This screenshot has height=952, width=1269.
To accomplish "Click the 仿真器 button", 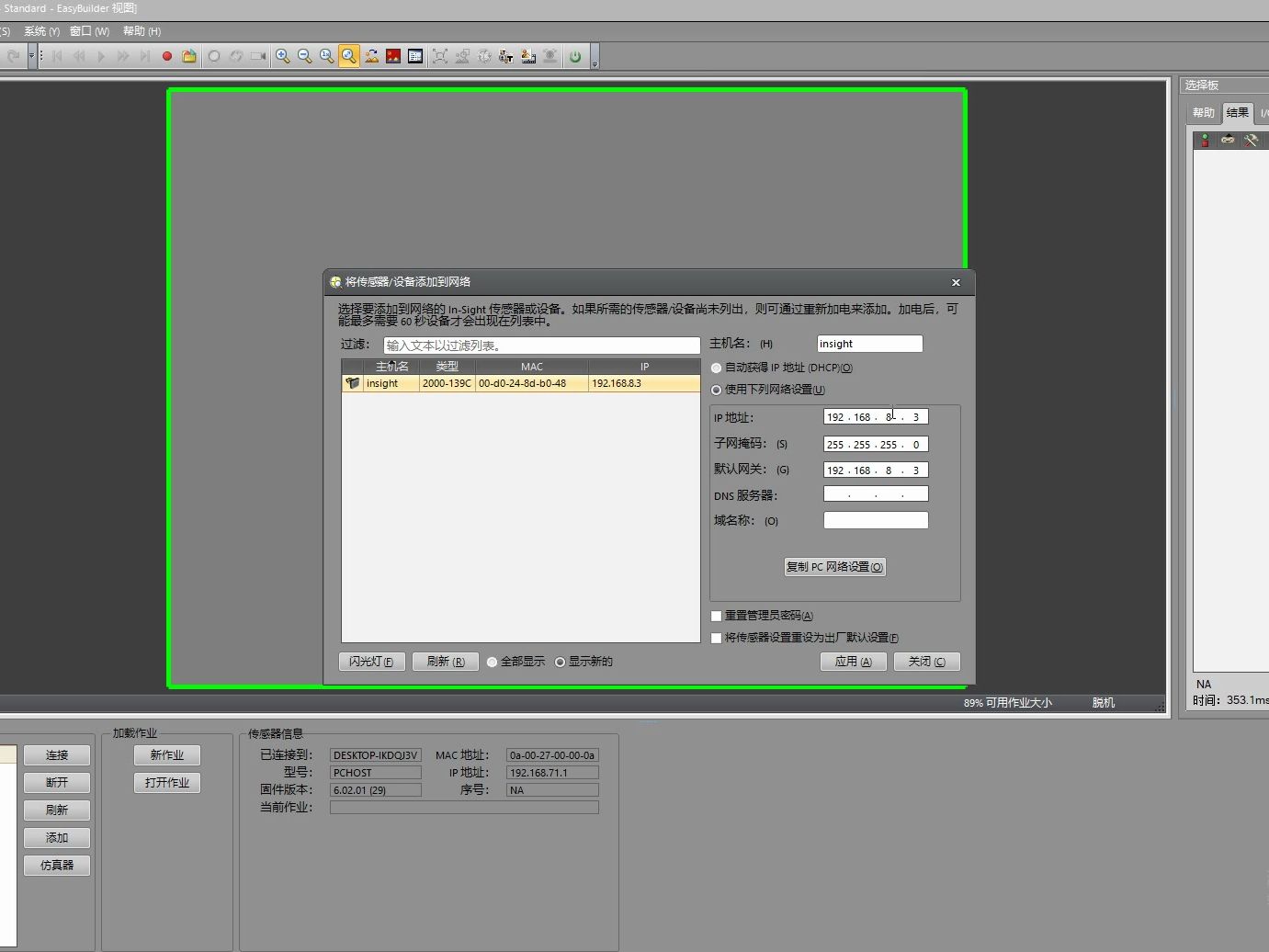I will tap(57, 866).
